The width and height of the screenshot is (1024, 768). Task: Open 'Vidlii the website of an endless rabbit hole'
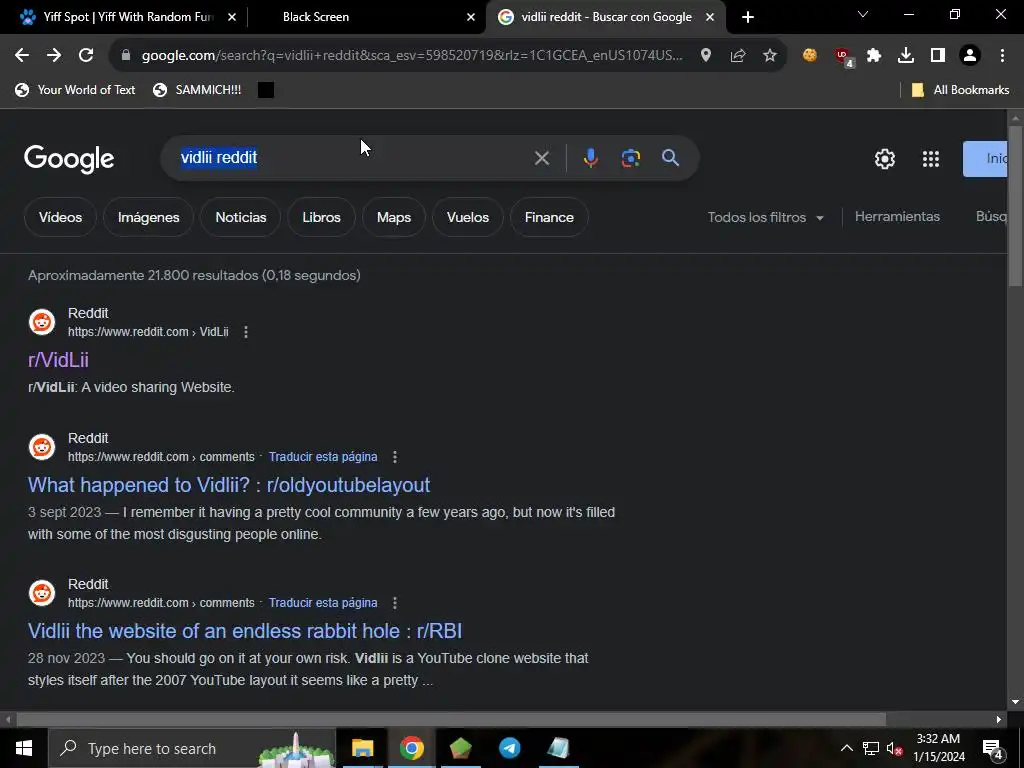click(x=245, y=631)
